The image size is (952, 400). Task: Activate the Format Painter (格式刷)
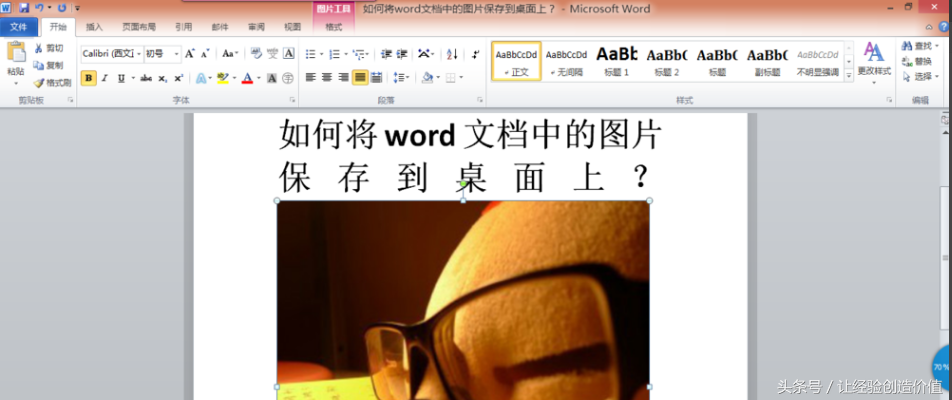pyautogui.click(x=52, y=83)
